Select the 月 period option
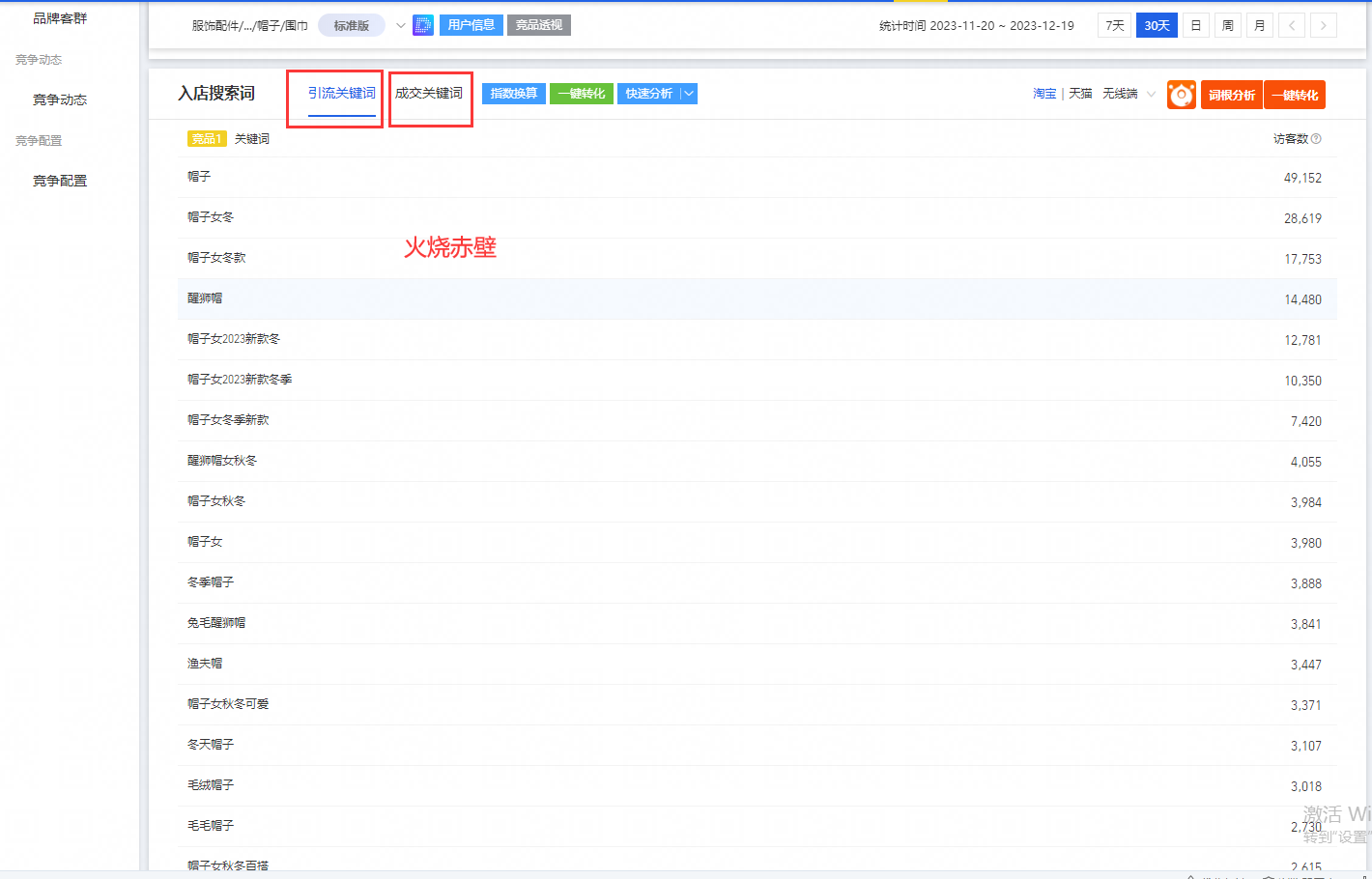Viewport: 1372px width, 879px height. coord(1260,26)
